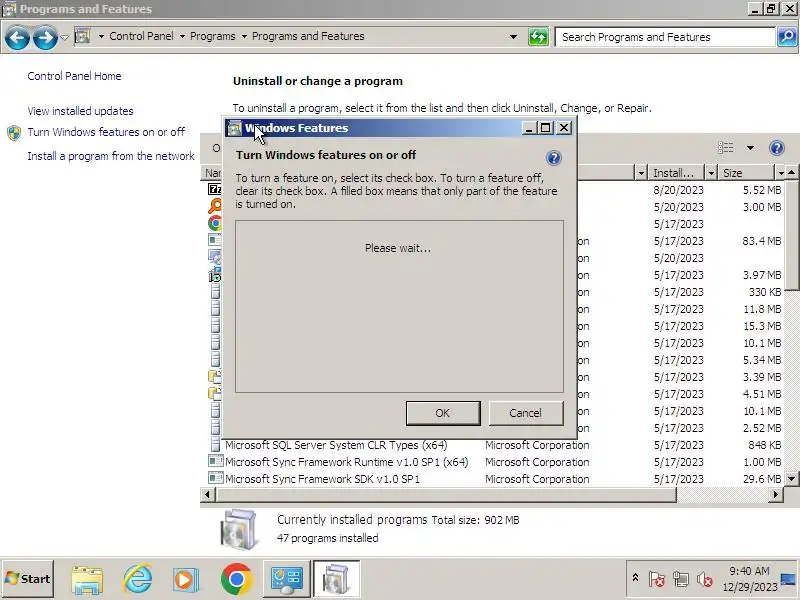The height and width of the screenshot is (600, 800).
Task: Click the horizontal scrollbar left arrow
Action: click(x=207, y=494)
